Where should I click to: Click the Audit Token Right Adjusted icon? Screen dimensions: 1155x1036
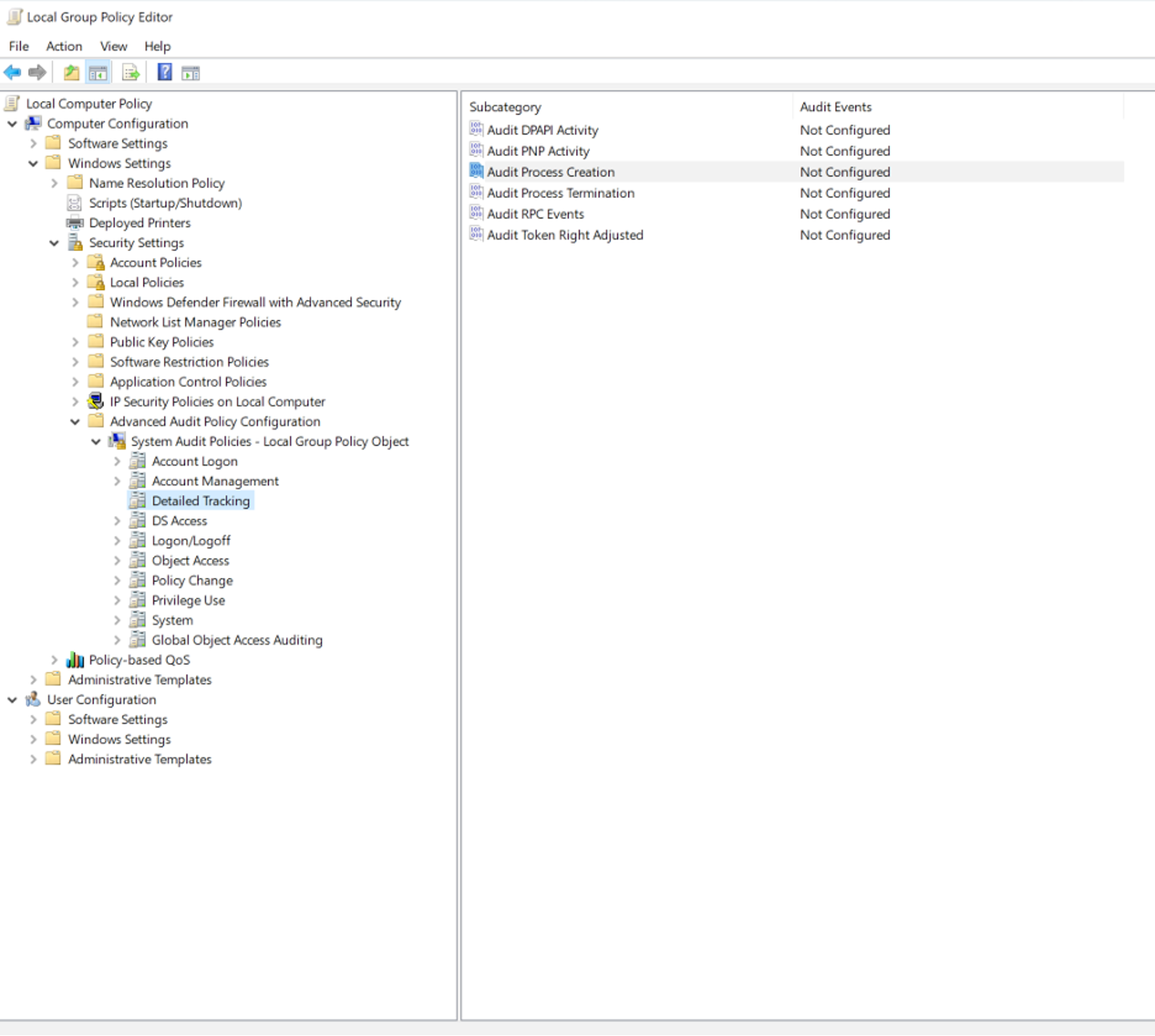tap(477, 233)
